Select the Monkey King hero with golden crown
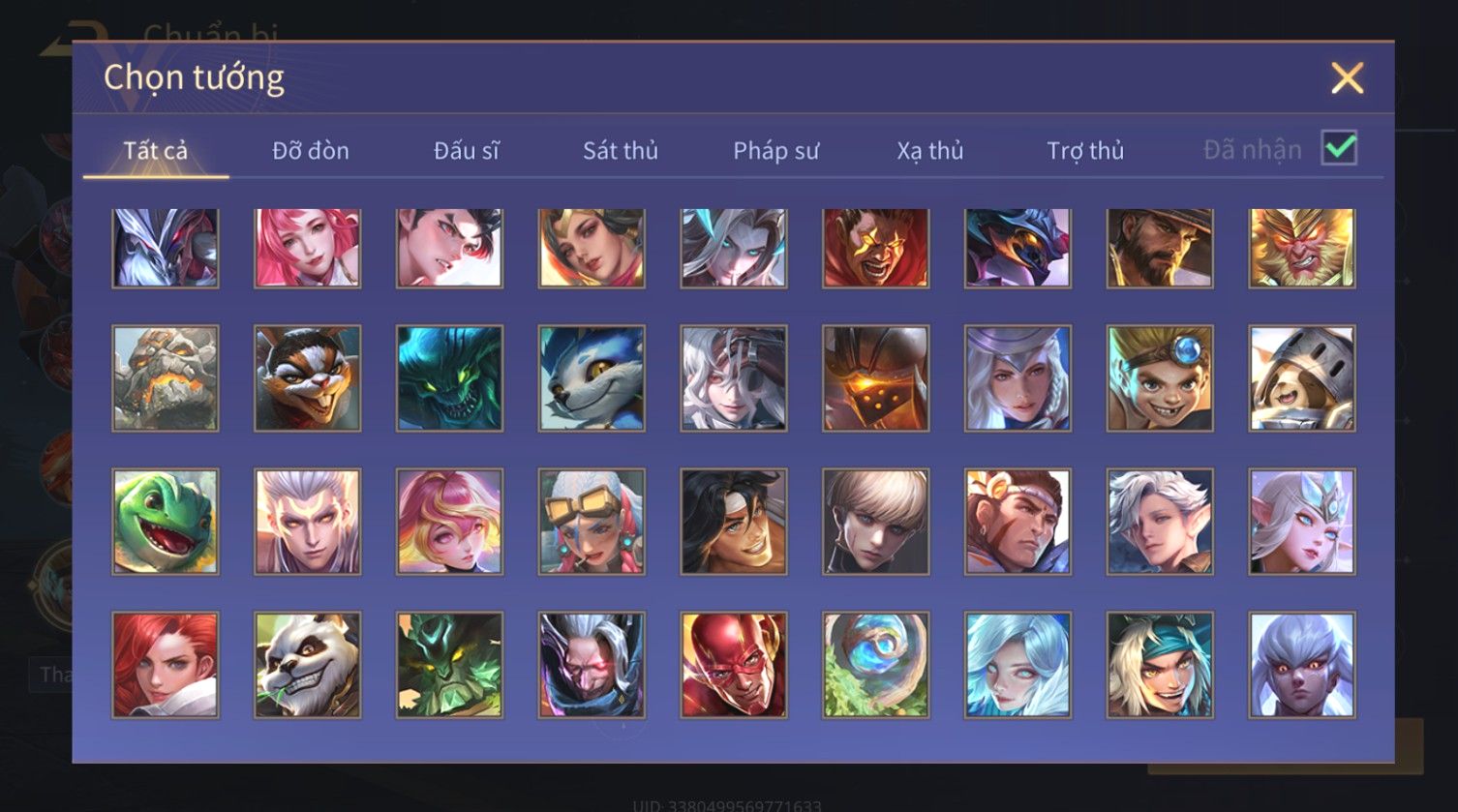The height and width of the screenshot is (812, 1458). point(1302,248)
